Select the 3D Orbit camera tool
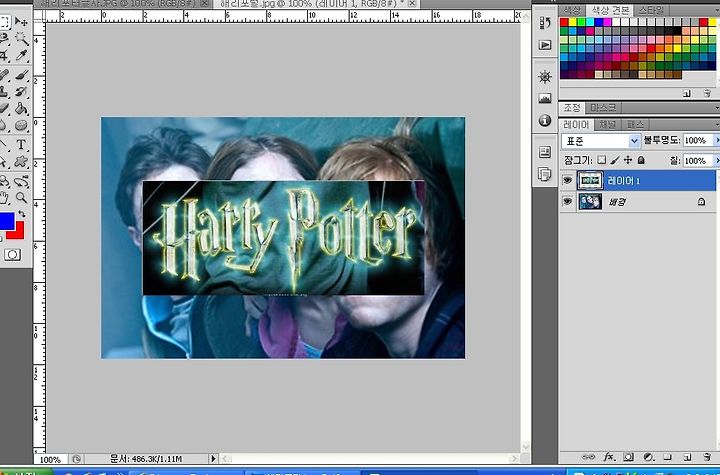The height and width of the screenshot is (475, 720). tap(21, 181)
